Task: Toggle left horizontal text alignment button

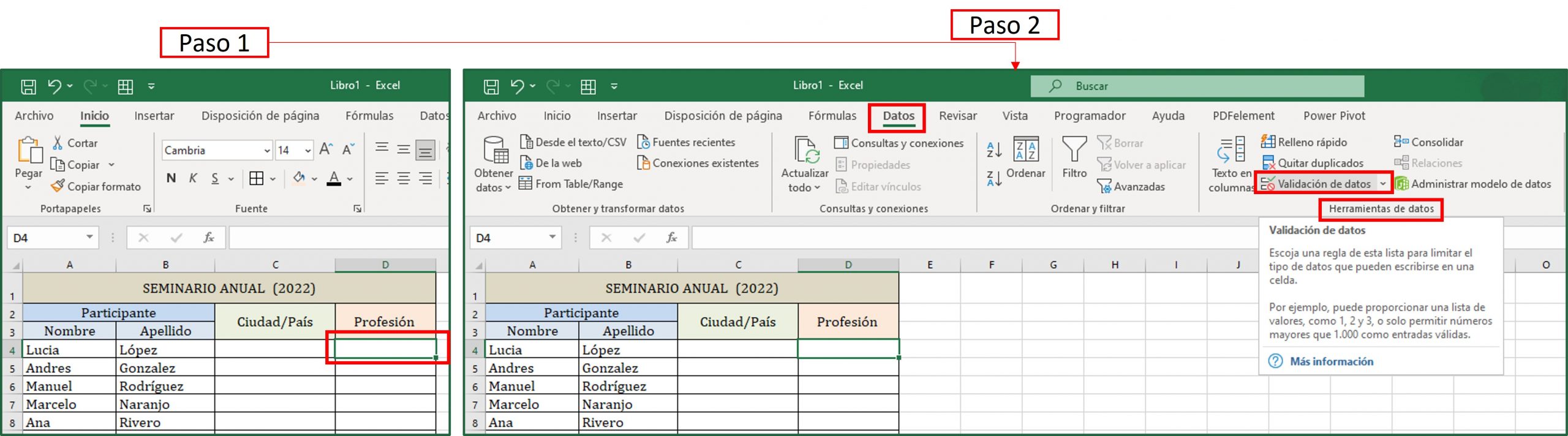Action: coord(381,178)
